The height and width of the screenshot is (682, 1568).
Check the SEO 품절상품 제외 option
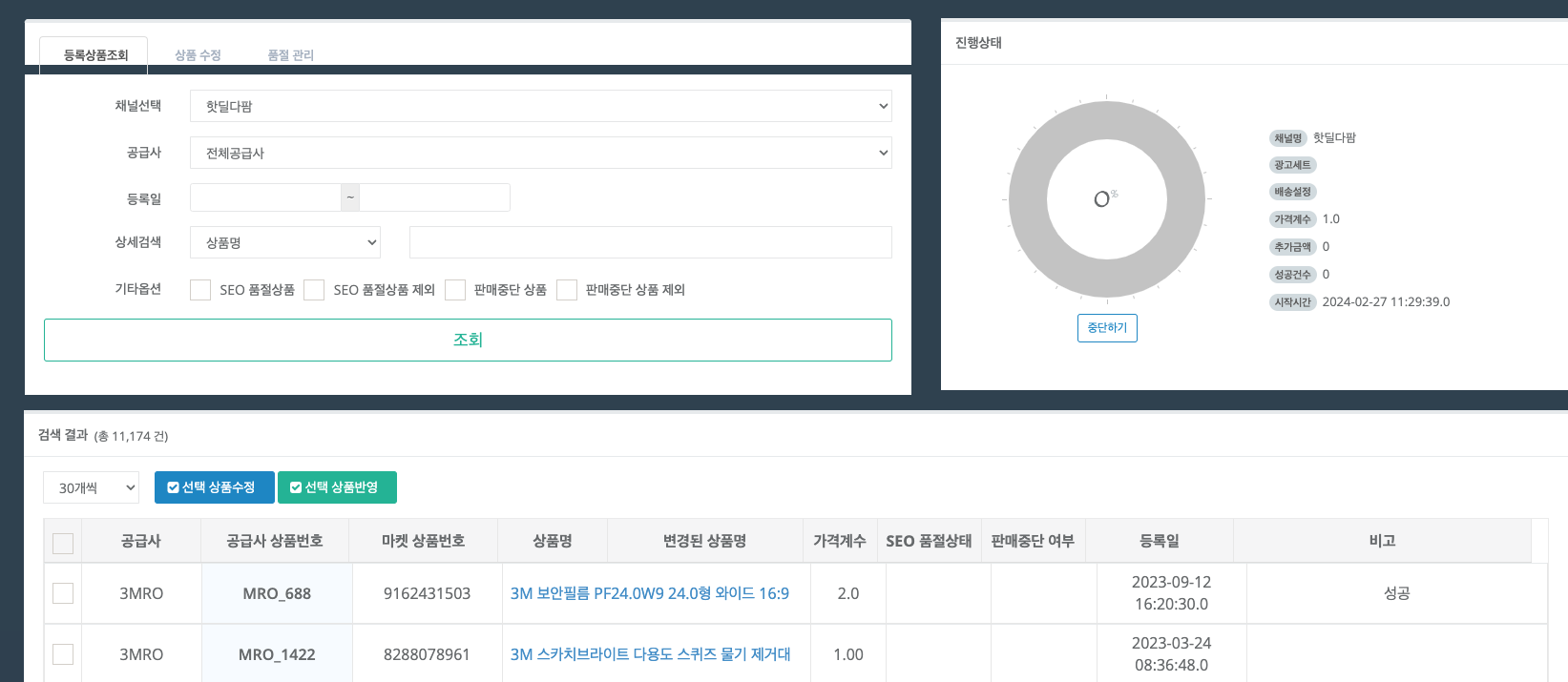[x=314, y=290]
